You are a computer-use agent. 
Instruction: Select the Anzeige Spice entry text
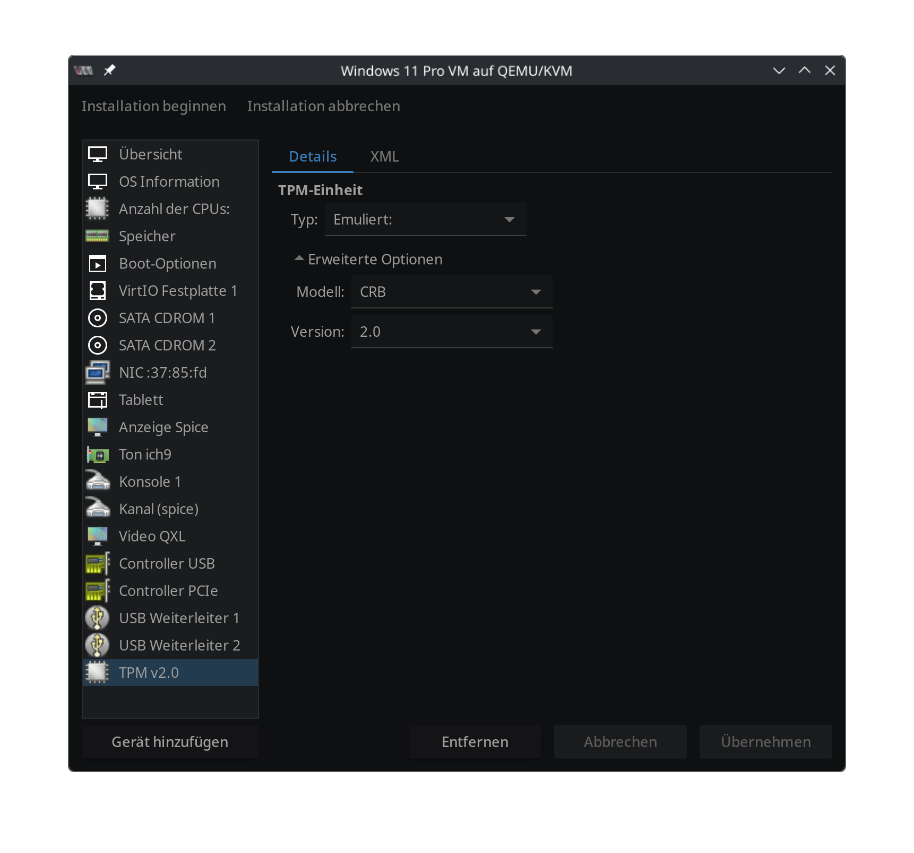(x=164, y=427)
